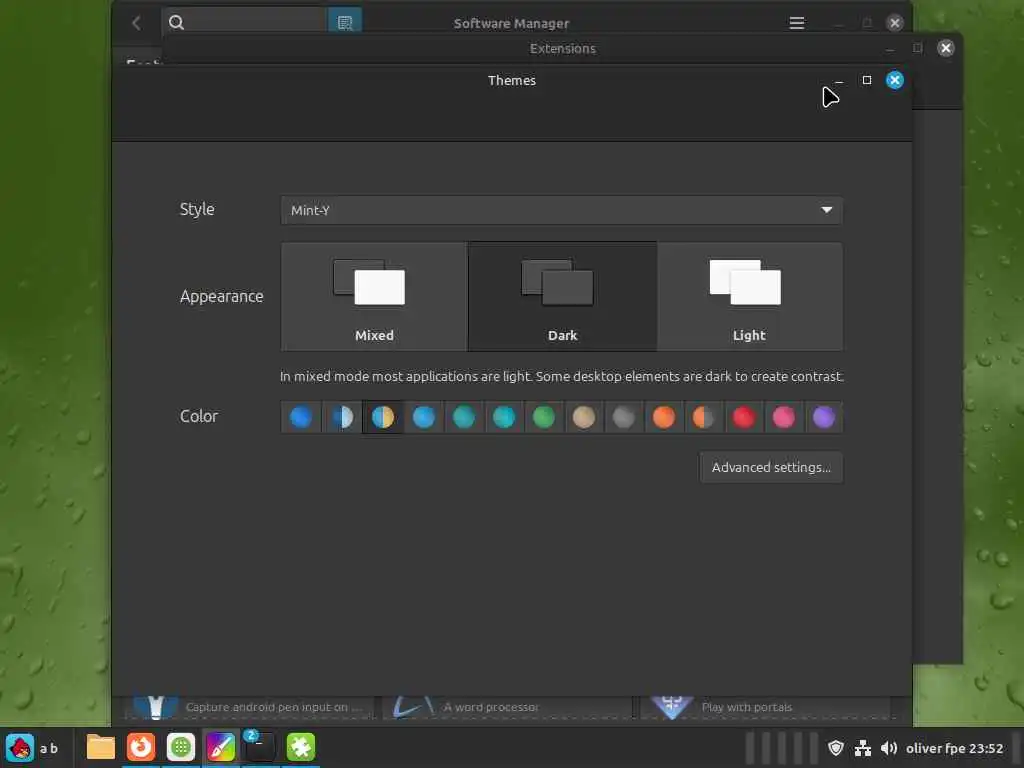The width and height of the screenshot is (1024, 768).
Task: Open Advanced settings in Themes
Action: click(x=771, y=468)
